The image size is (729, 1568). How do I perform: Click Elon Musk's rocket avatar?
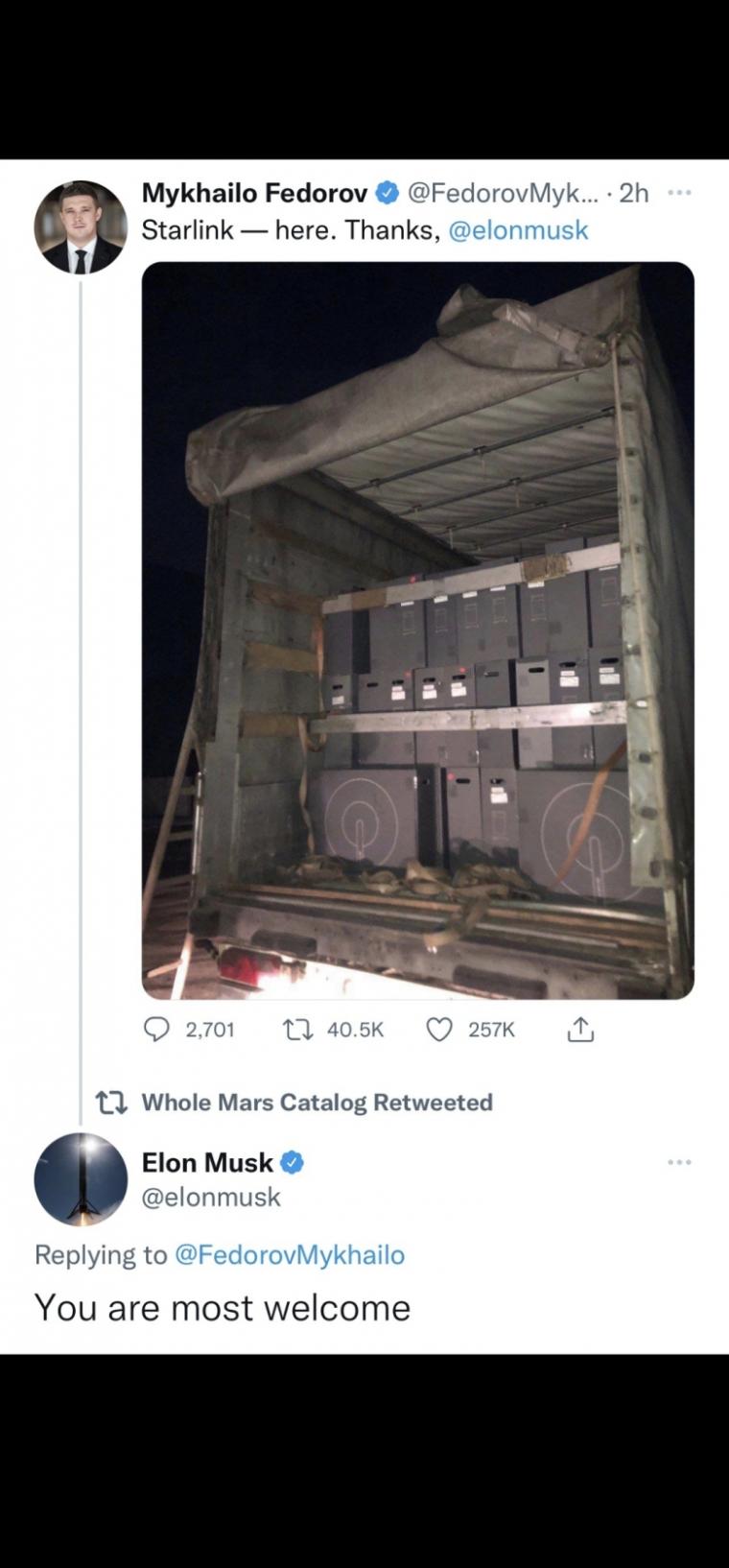pyautogui.click(x=81, y=1179)
